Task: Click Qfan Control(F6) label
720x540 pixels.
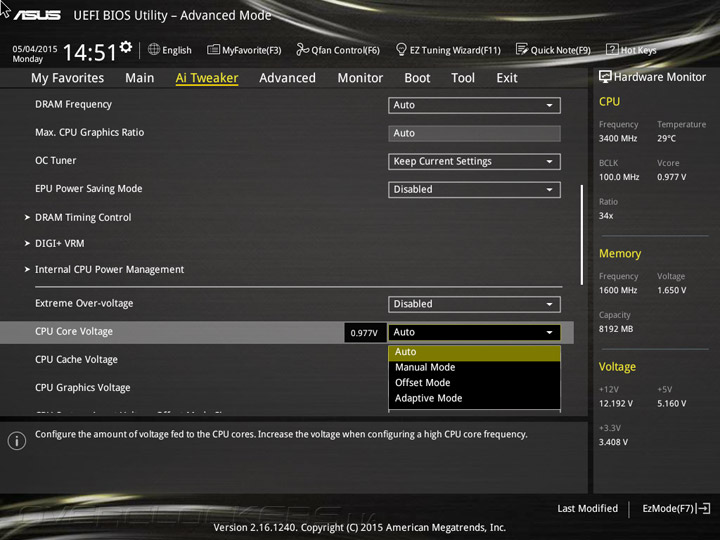Action: pos(345,51)
